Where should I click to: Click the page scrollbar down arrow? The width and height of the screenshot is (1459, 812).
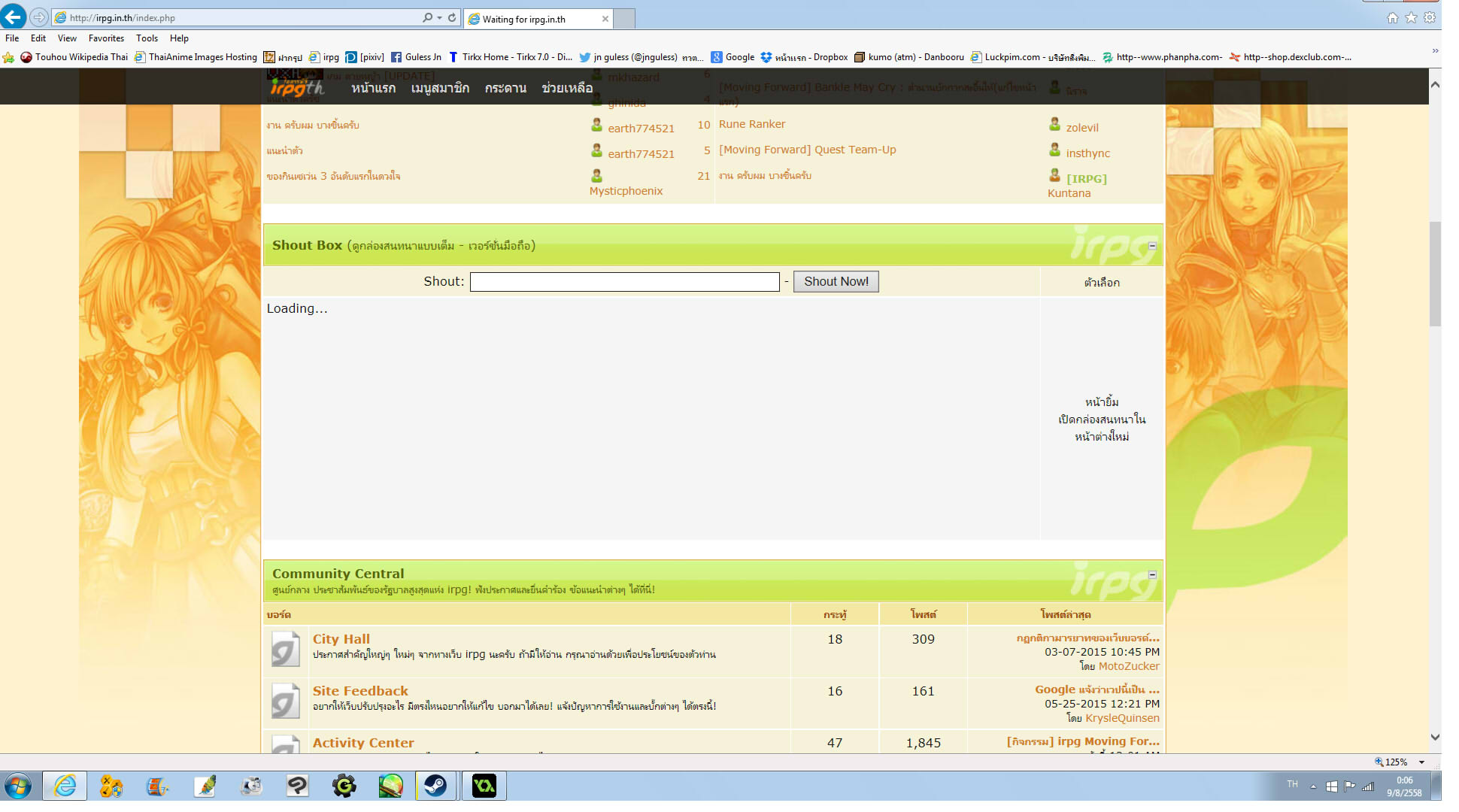1435,738
